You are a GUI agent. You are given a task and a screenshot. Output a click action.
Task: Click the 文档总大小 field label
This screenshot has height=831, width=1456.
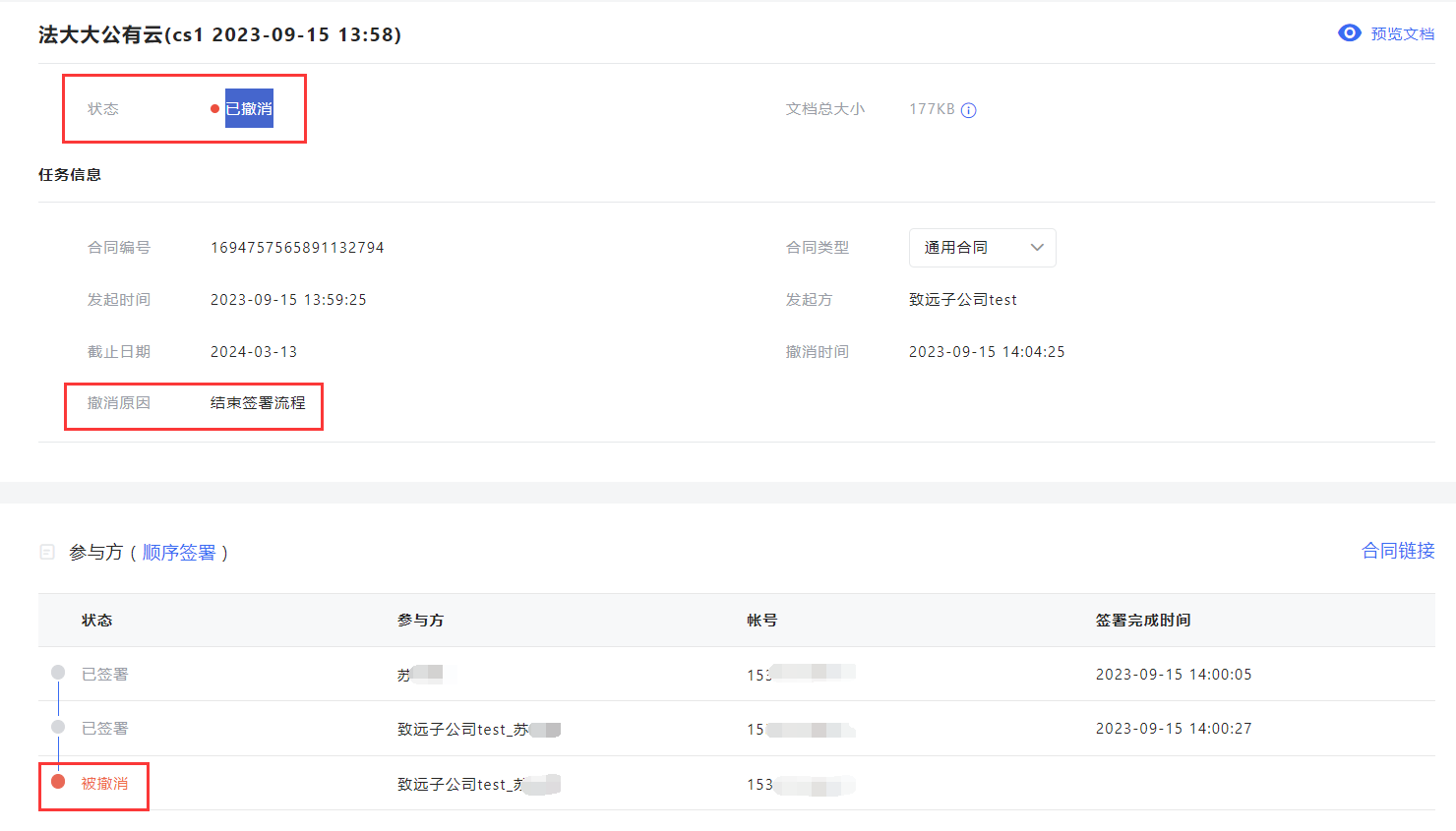(x=825, y=109)
